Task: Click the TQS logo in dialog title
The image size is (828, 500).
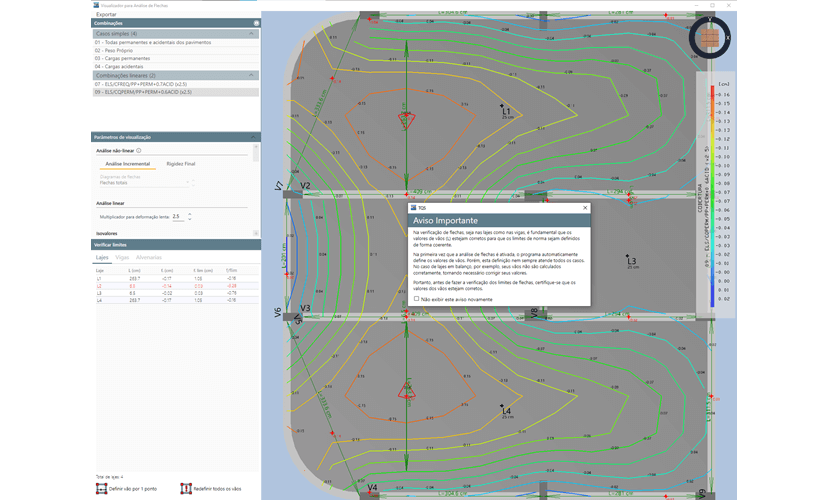Action: [x=413, y=207]
